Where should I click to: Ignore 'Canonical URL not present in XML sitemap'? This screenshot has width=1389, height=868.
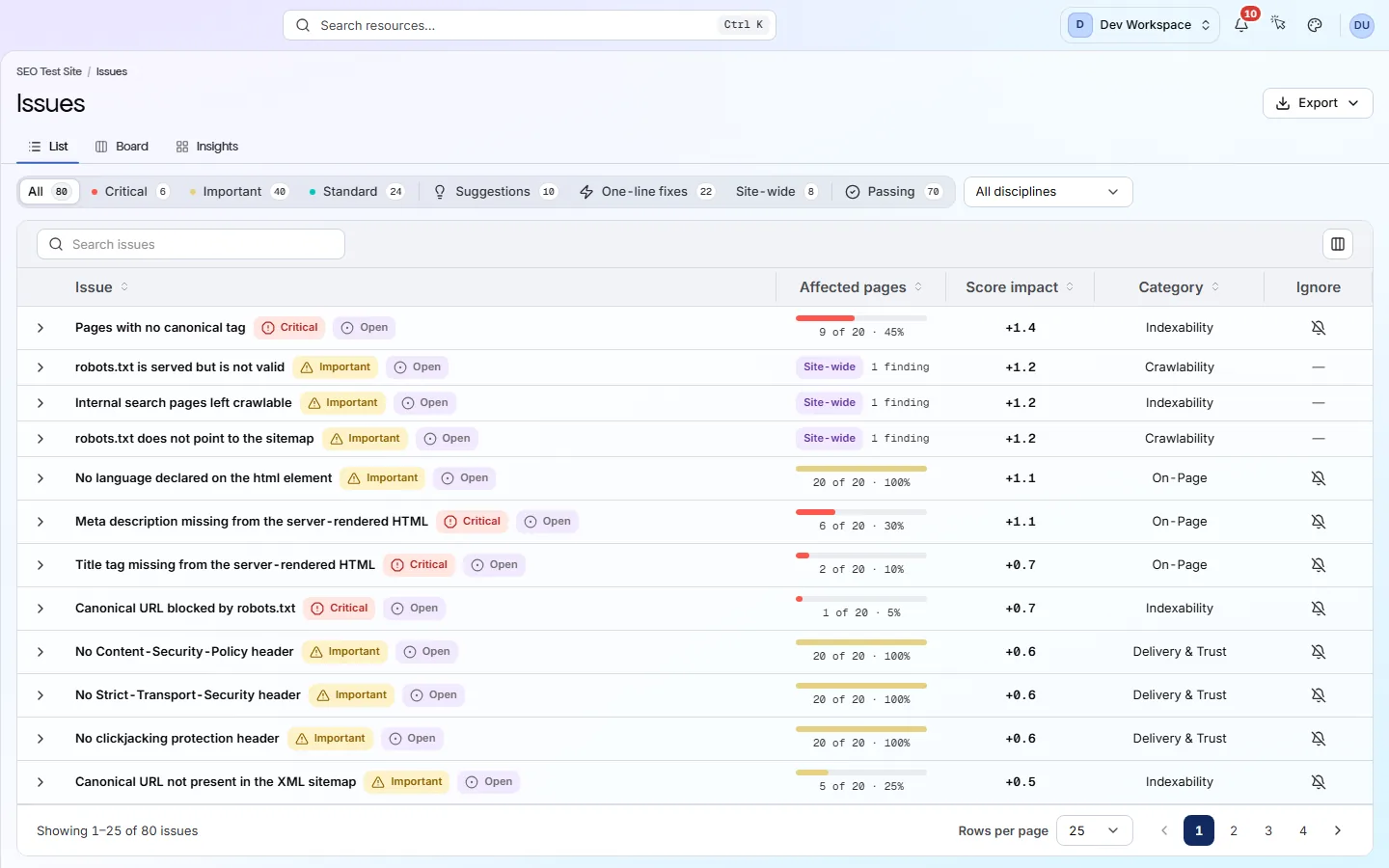tap(1319, 782)
